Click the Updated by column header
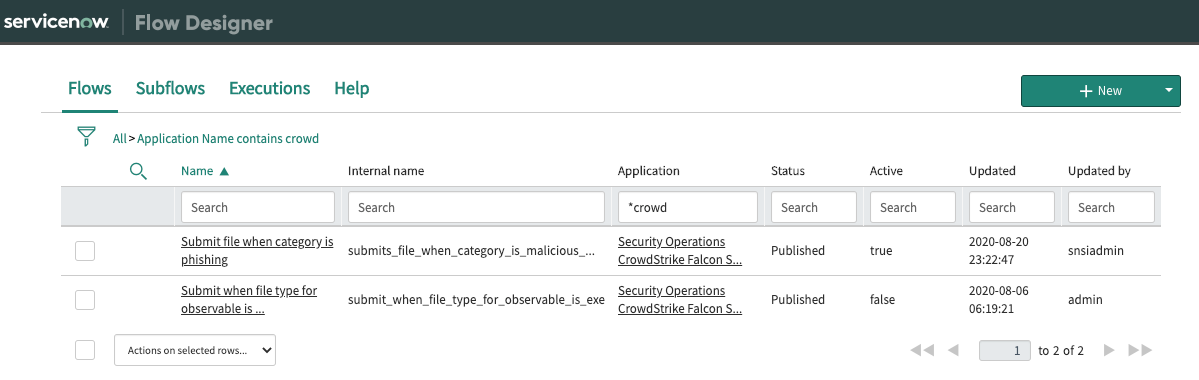Screen dimensions: 1199x380 coord(1099,171)
